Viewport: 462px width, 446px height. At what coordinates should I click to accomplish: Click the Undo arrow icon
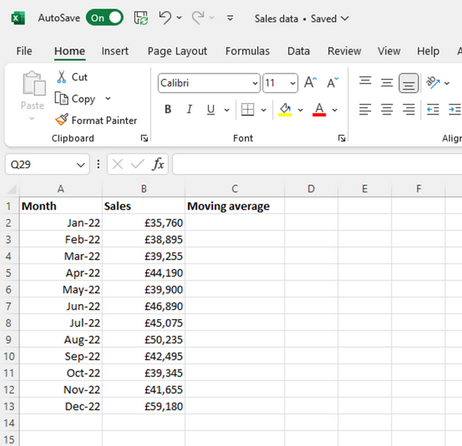coord(165,18)
